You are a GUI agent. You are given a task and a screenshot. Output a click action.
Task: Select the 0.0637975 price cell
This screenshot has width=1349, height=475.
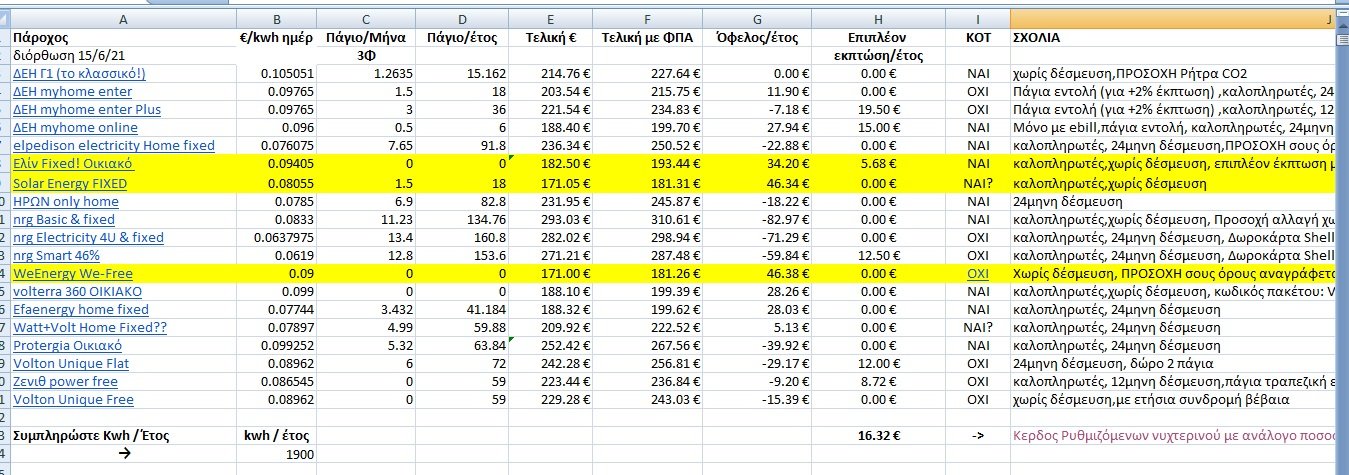(278, 237)
